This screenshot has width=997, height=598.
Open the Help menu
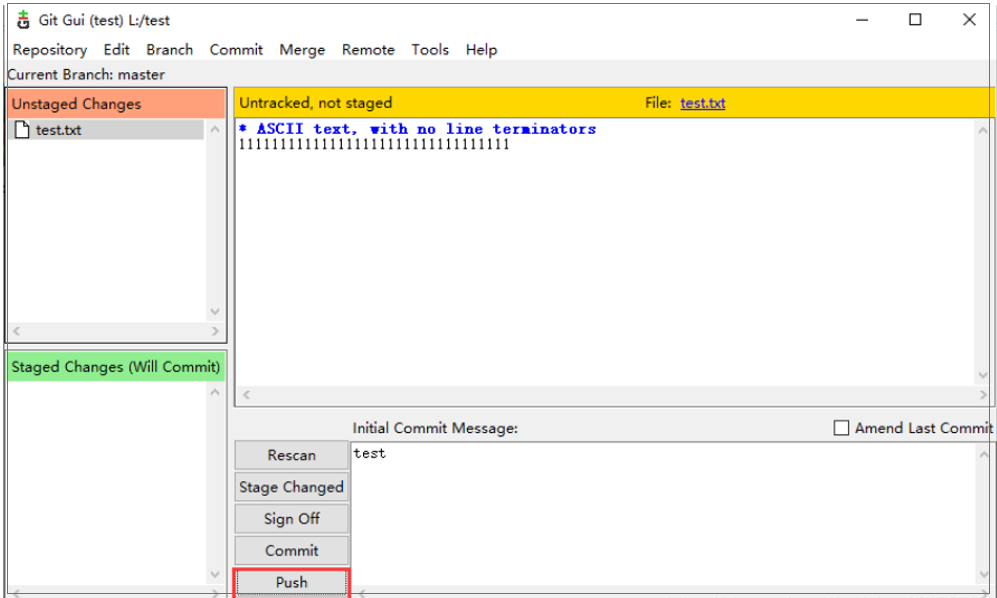coord(481,50)
